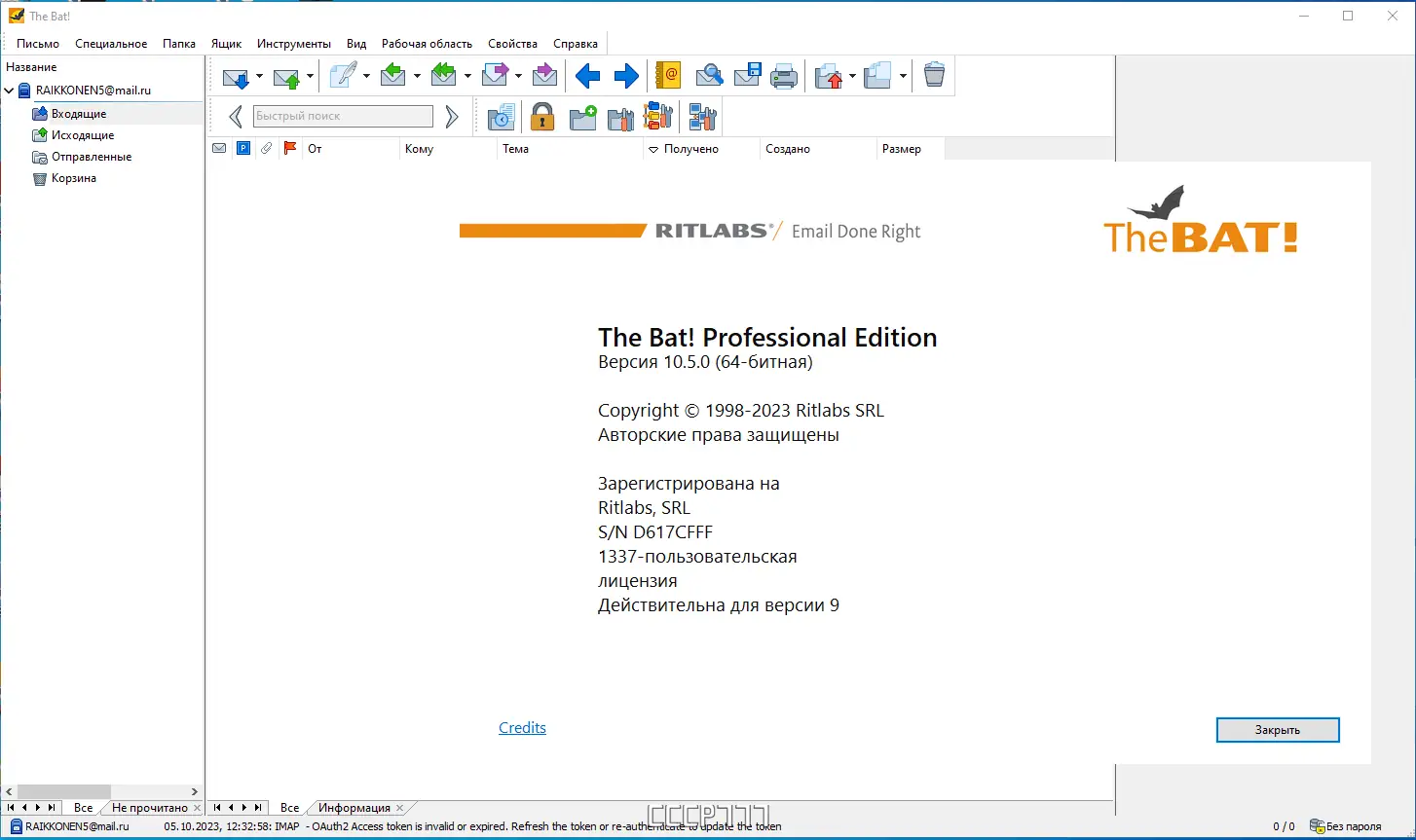Open the send mail dropdown arrow

tap(310, 76)
